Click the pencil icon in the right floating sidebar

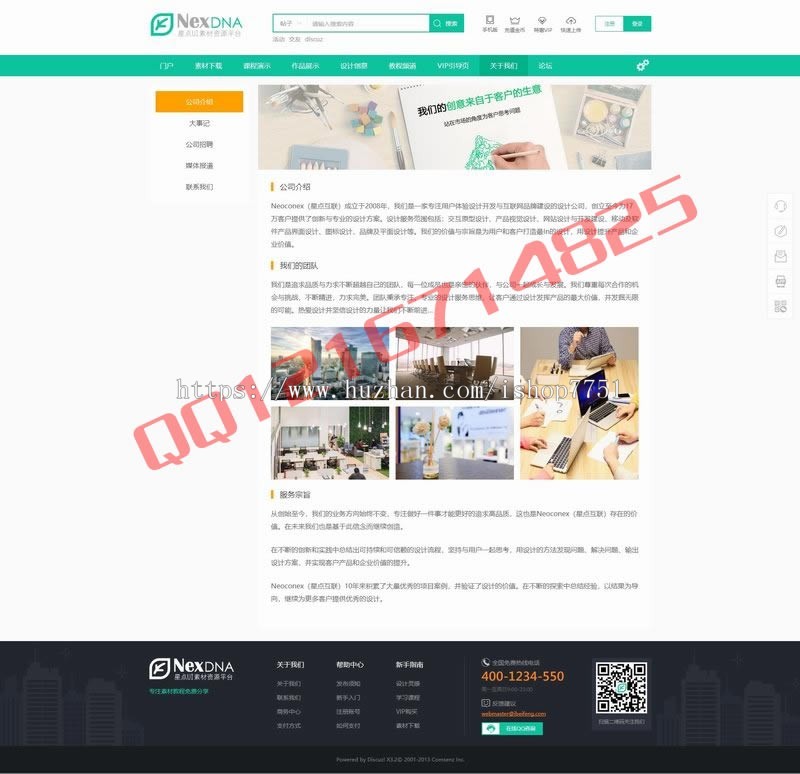point(781,230)
